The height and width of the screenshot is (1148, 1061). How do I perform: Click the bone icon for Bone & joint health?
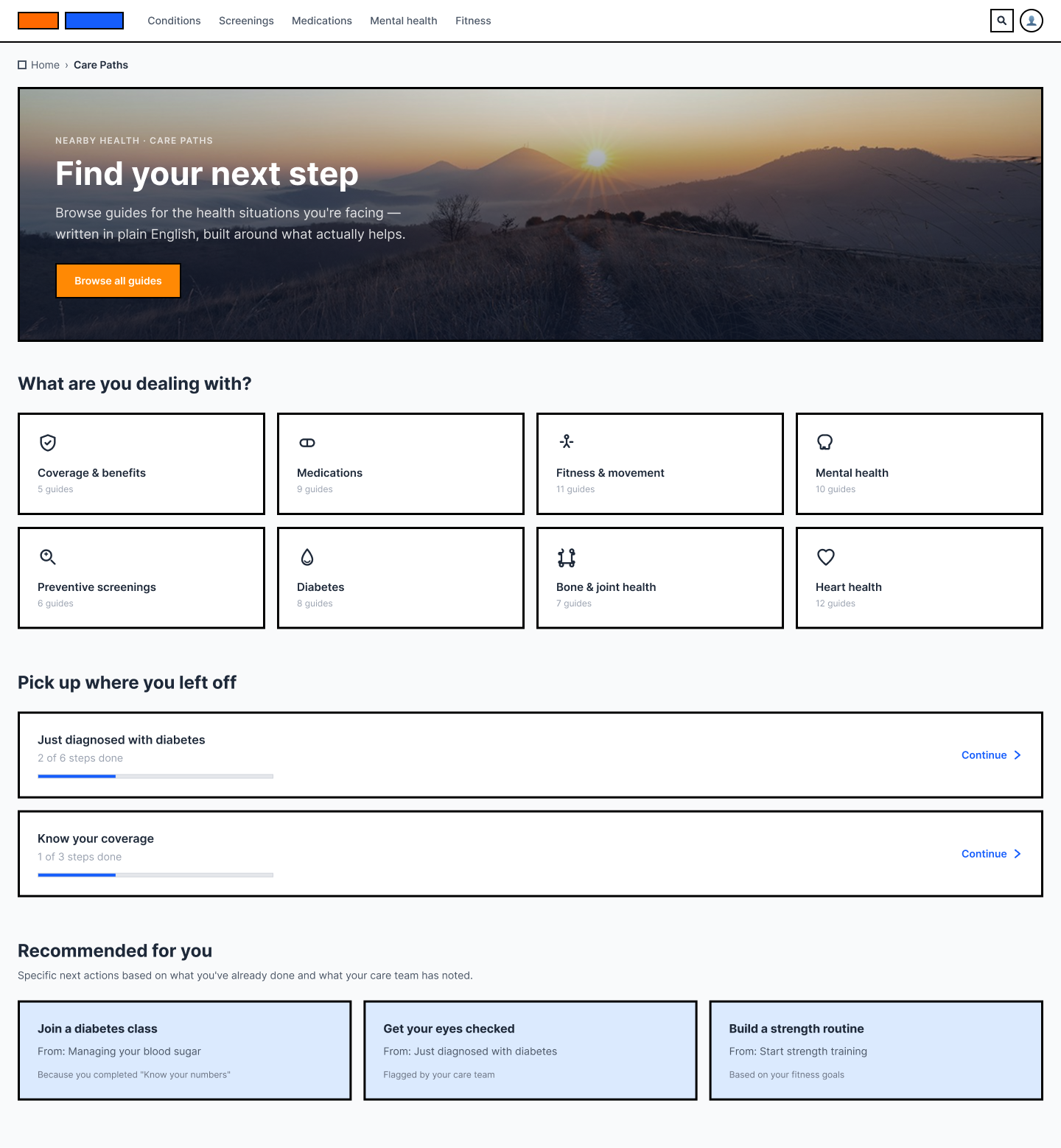point(567,557)
